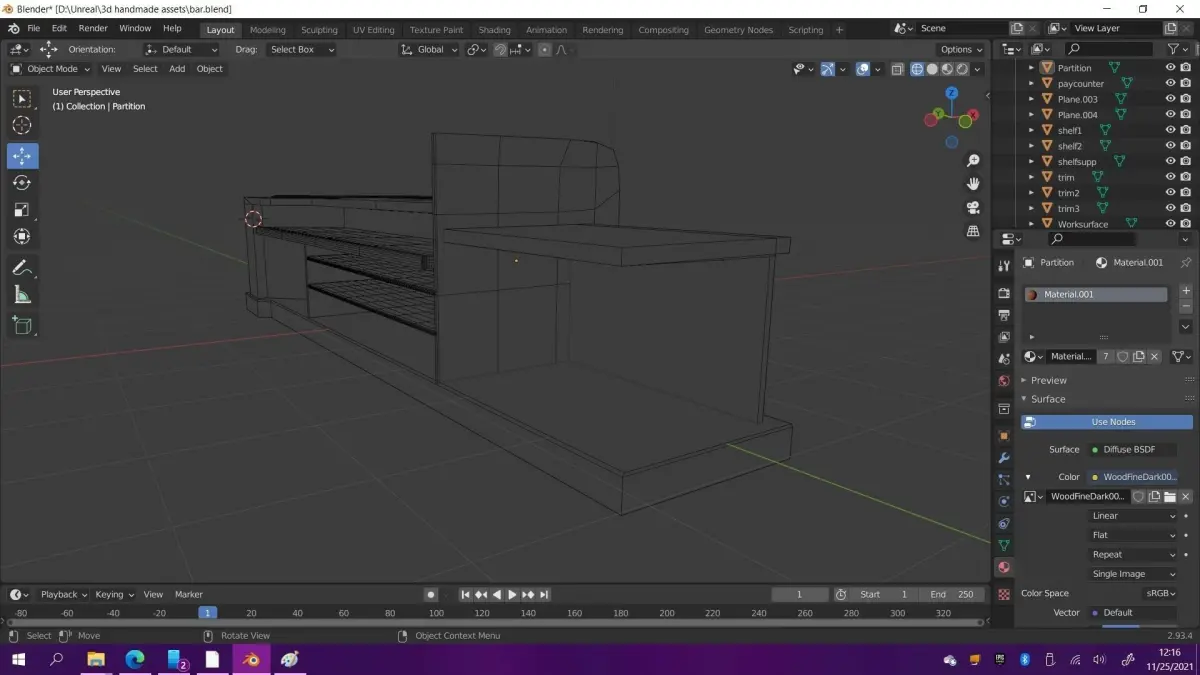Unlink the WoodFineDark image X icon

1186,497
